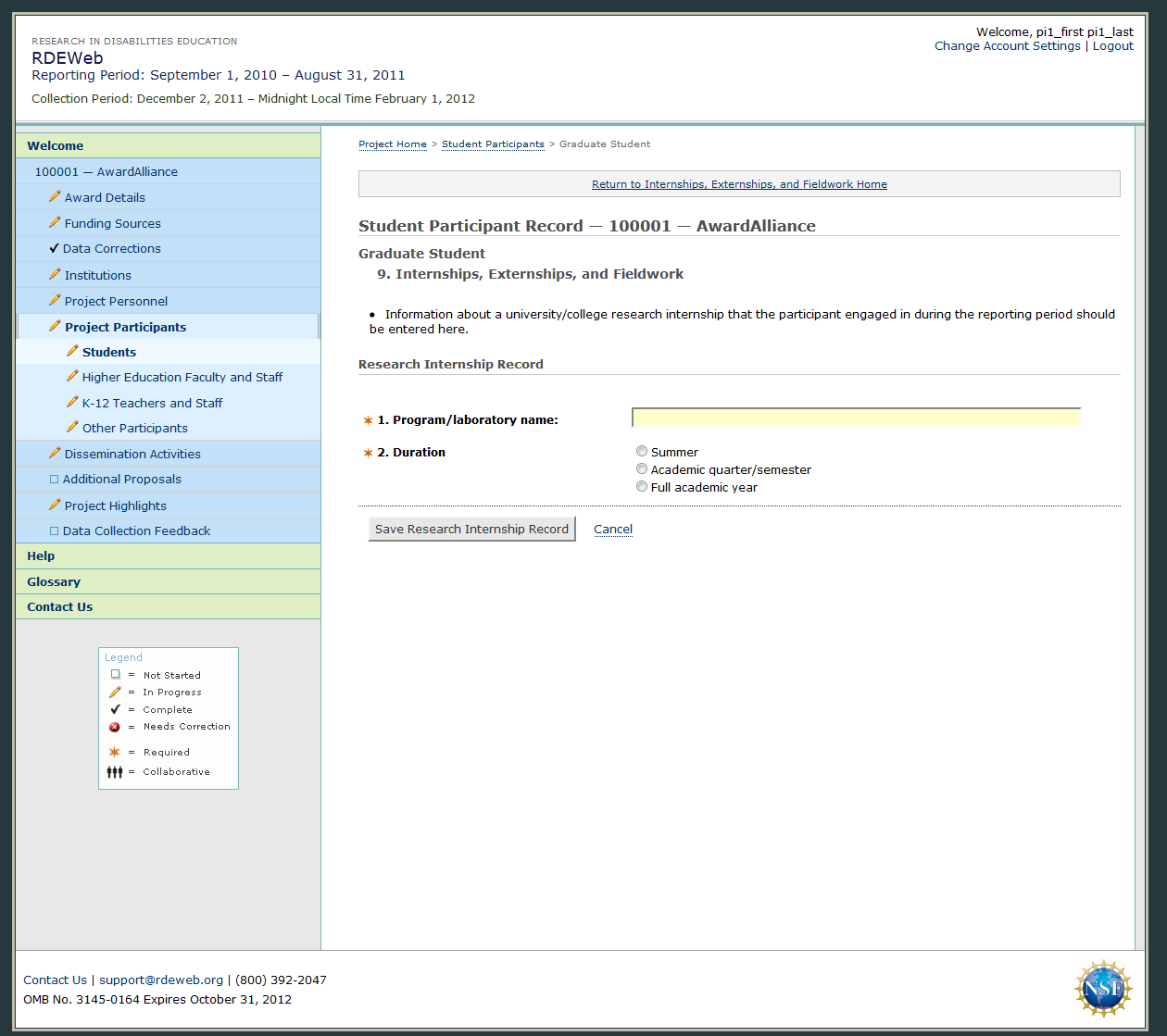Image resolution: width=1167 pixels, height=1036 pixels.
Task: Click the pencil icon next to Students
Action: 72,352
